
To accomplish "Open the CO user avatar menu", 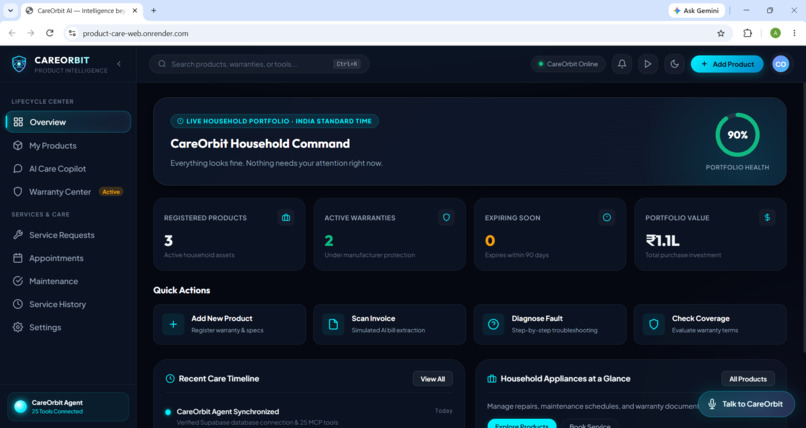I will tap(781, 64).
